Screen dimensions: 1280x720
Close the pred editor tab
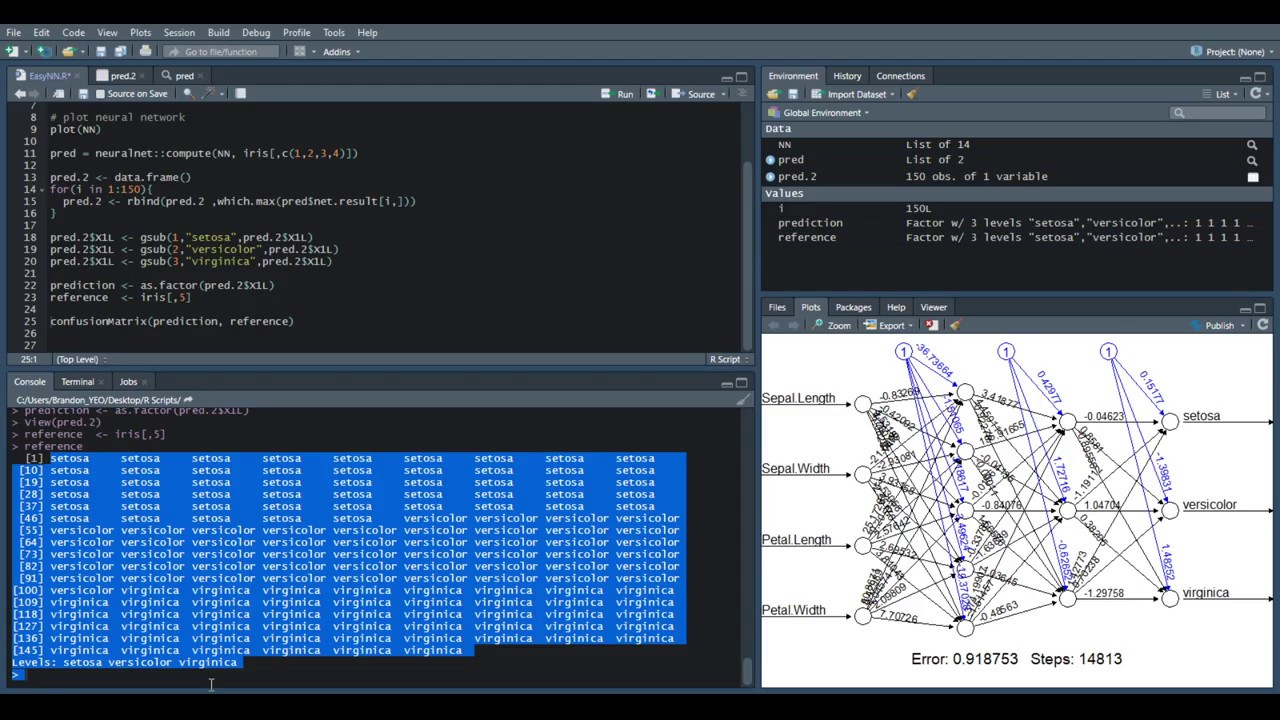click(x=200, y=76)
